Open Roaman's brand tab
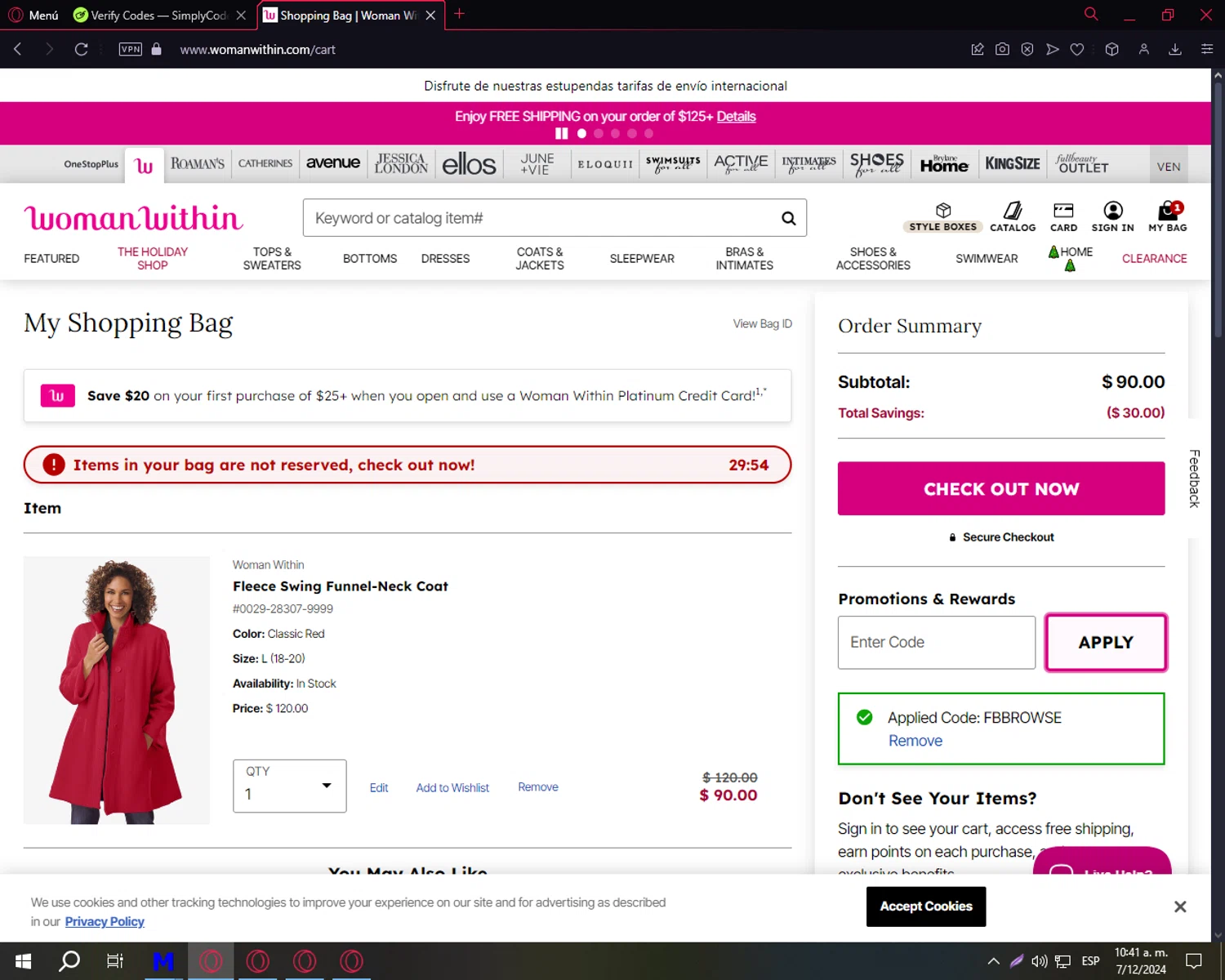Screen dimensions: 1225x980 [x=198, y=163]
